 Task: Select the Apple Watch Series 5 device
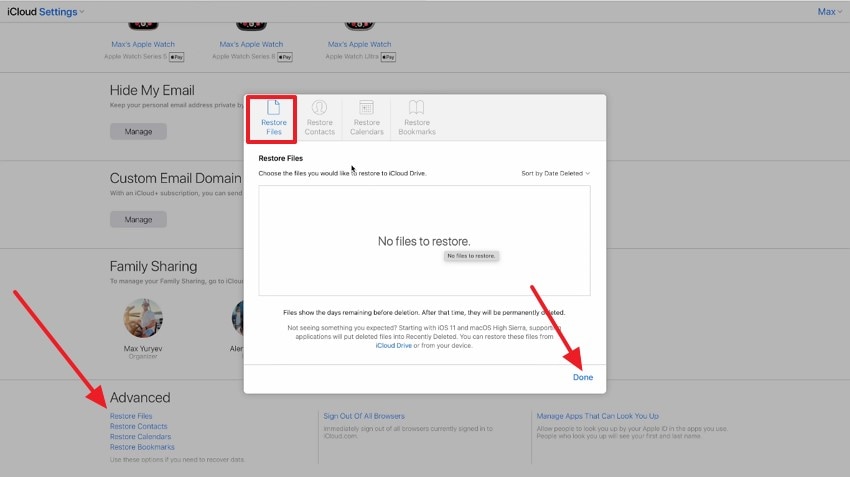point(143,44)
